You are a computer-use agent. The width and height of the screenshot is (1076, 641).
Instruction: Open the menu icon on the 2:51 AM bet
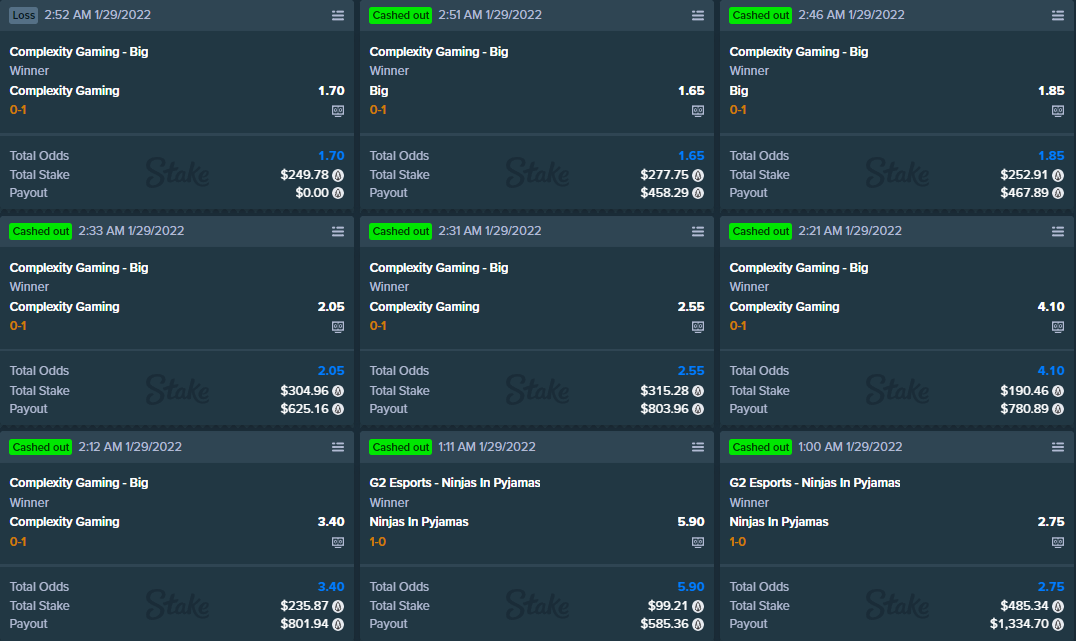pos(698,15)
